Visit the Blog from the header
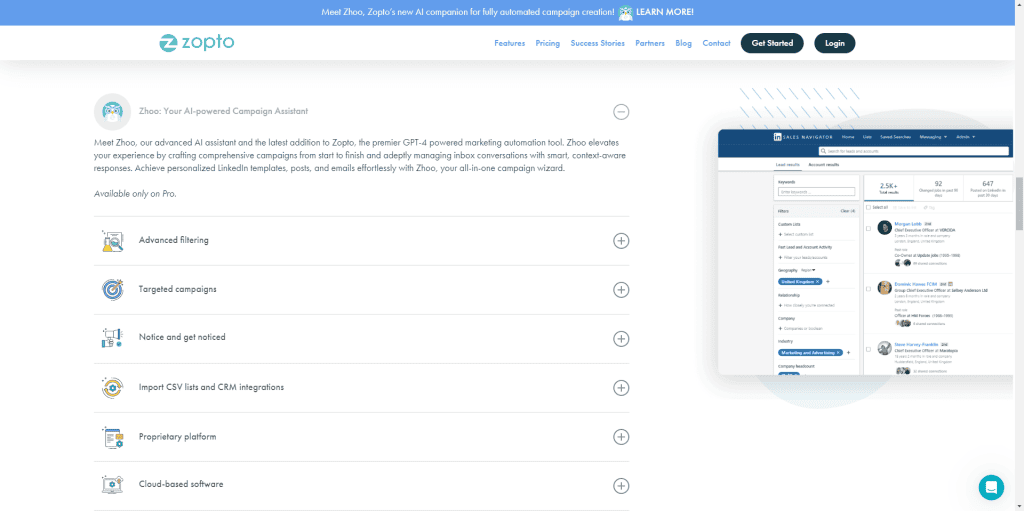 click(x=684, y=43)
